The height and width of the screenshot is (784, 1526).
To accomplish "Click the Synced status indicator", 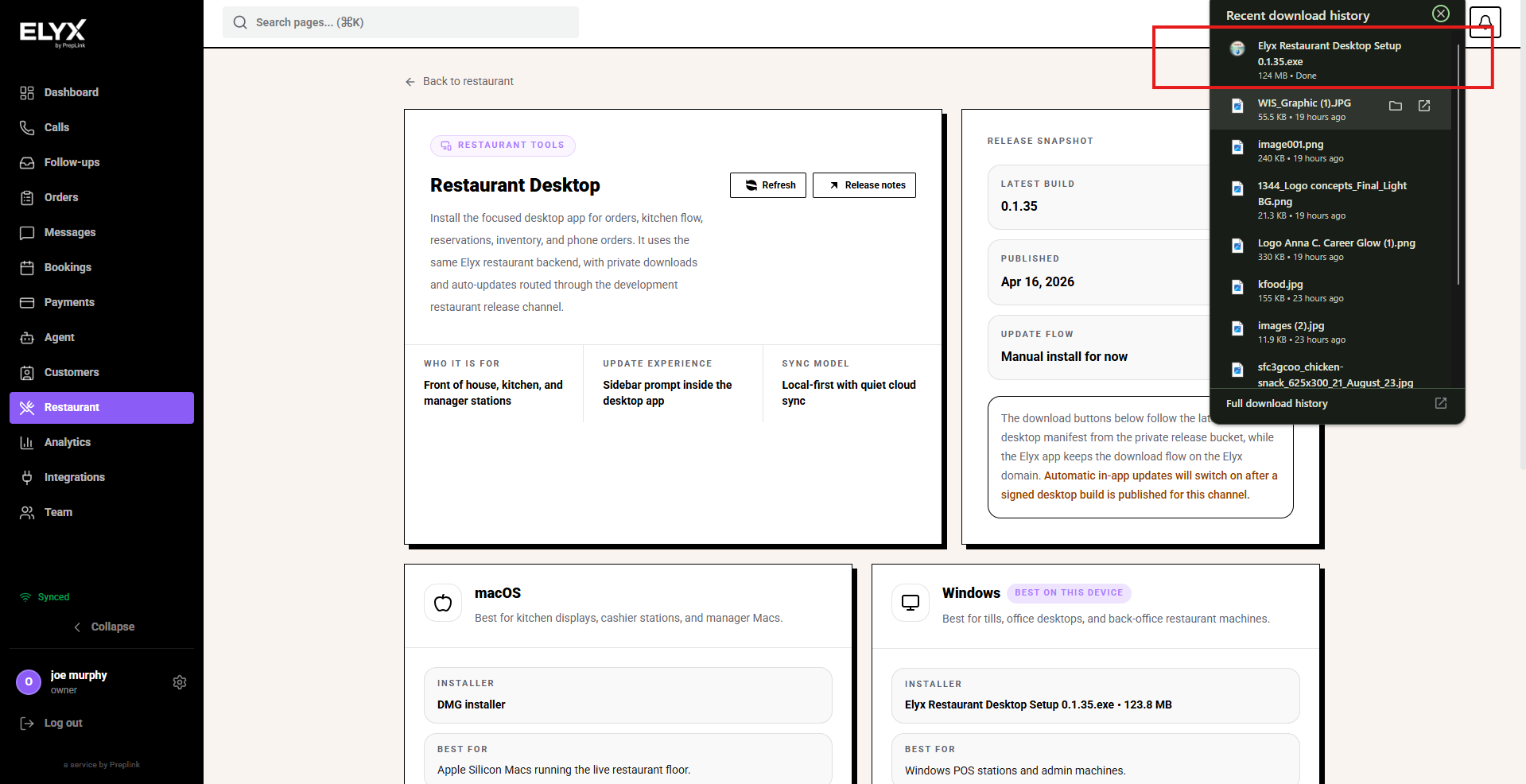I will (45, 597).
